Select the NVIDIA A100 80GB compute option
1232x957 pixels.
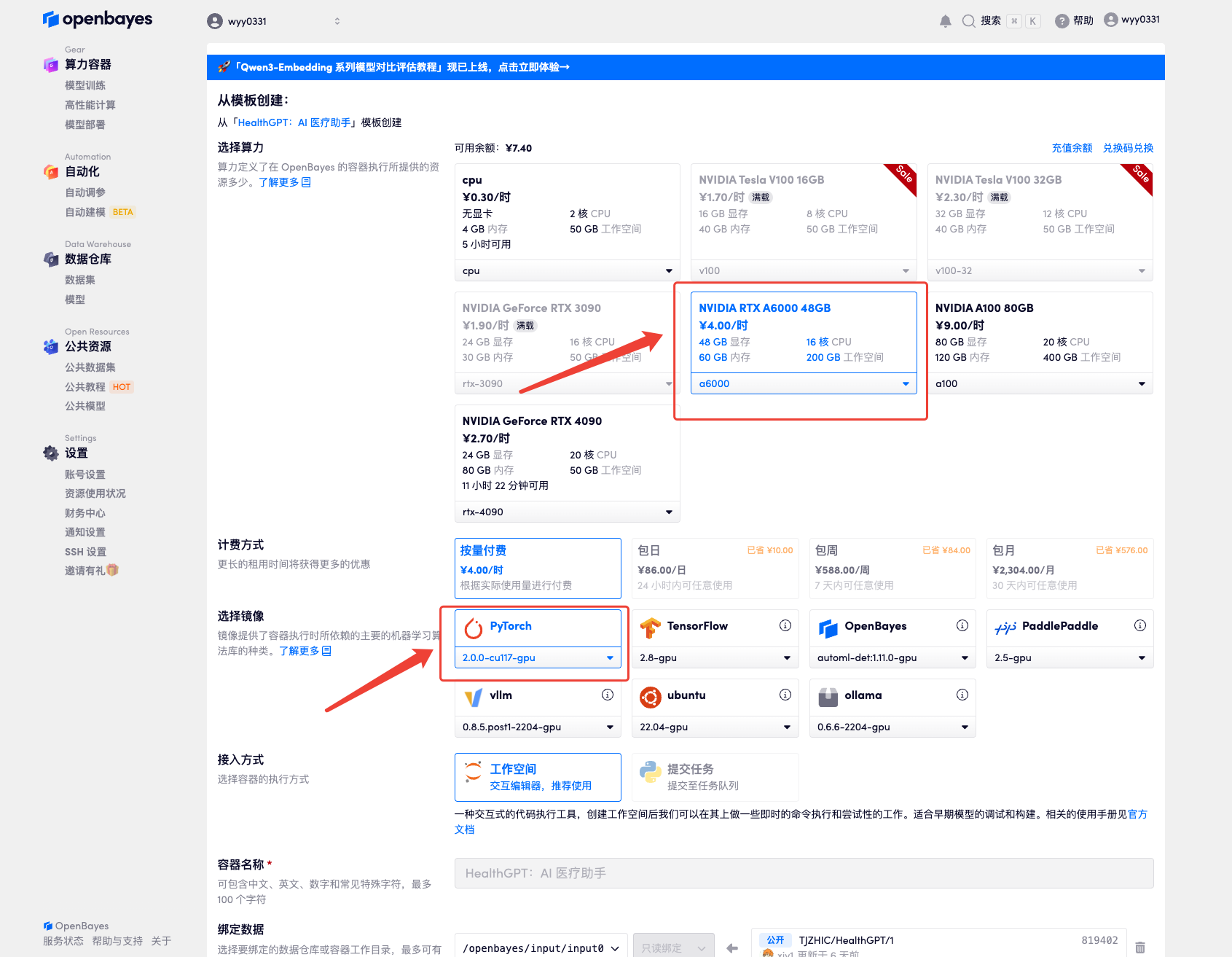pos(1040,332)
